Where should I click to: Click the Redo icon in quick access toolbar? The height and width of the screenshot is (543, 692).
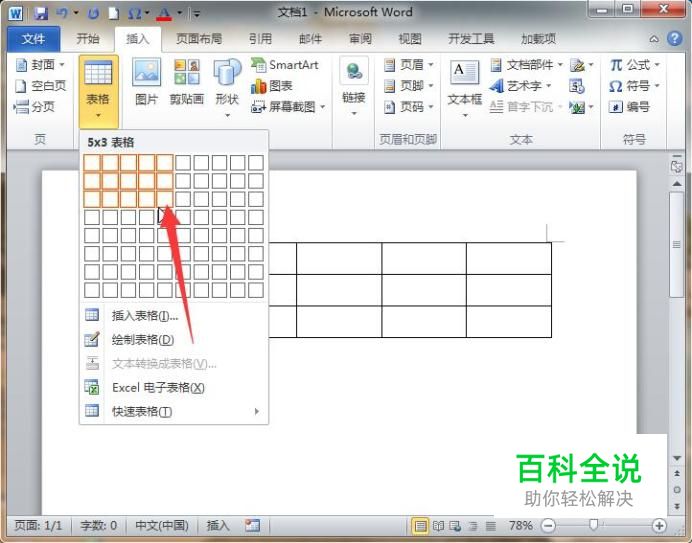pyautogui.click(x=93, y=13)
